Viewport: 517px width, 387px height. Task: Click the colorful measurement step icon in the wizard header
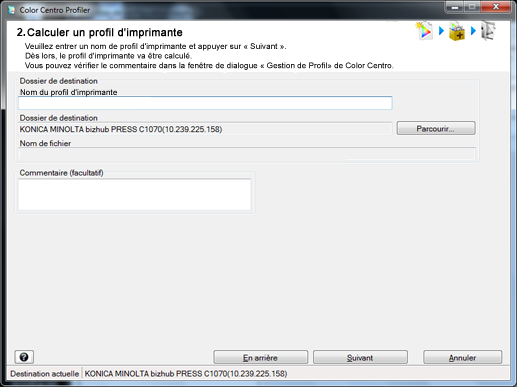coord(424,31)
